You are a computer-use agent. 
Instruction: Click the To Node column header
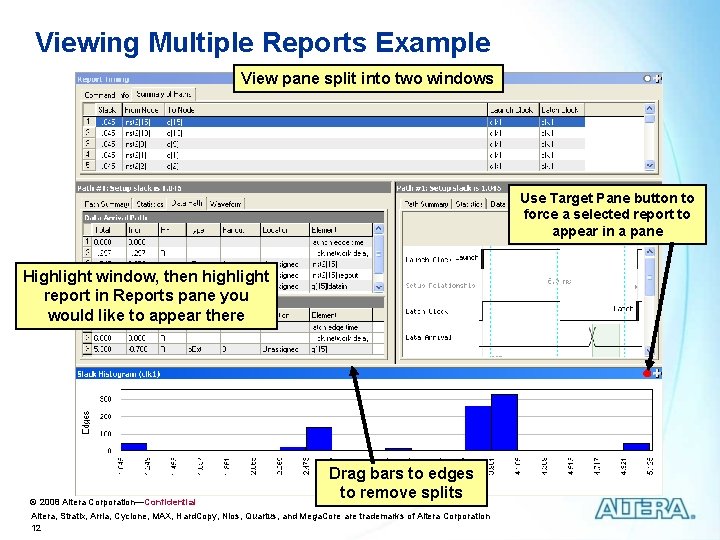pyautogui.click(x=325, y=110)
